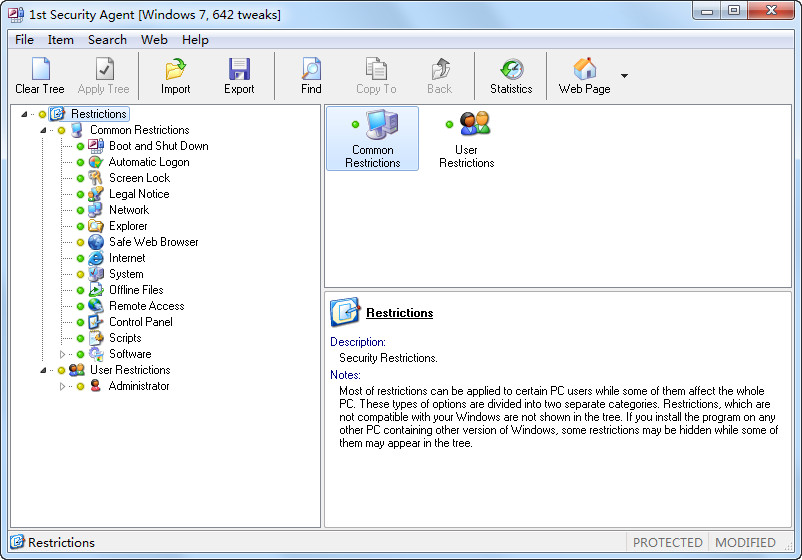Open the Item menu
Viewport: 802px width, 560px height.
point(60,40)
